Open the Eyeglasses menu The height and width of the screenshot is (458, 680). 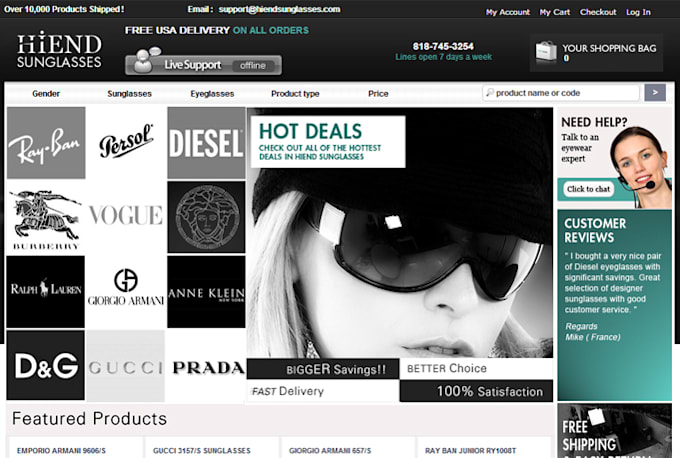[212, 94]
